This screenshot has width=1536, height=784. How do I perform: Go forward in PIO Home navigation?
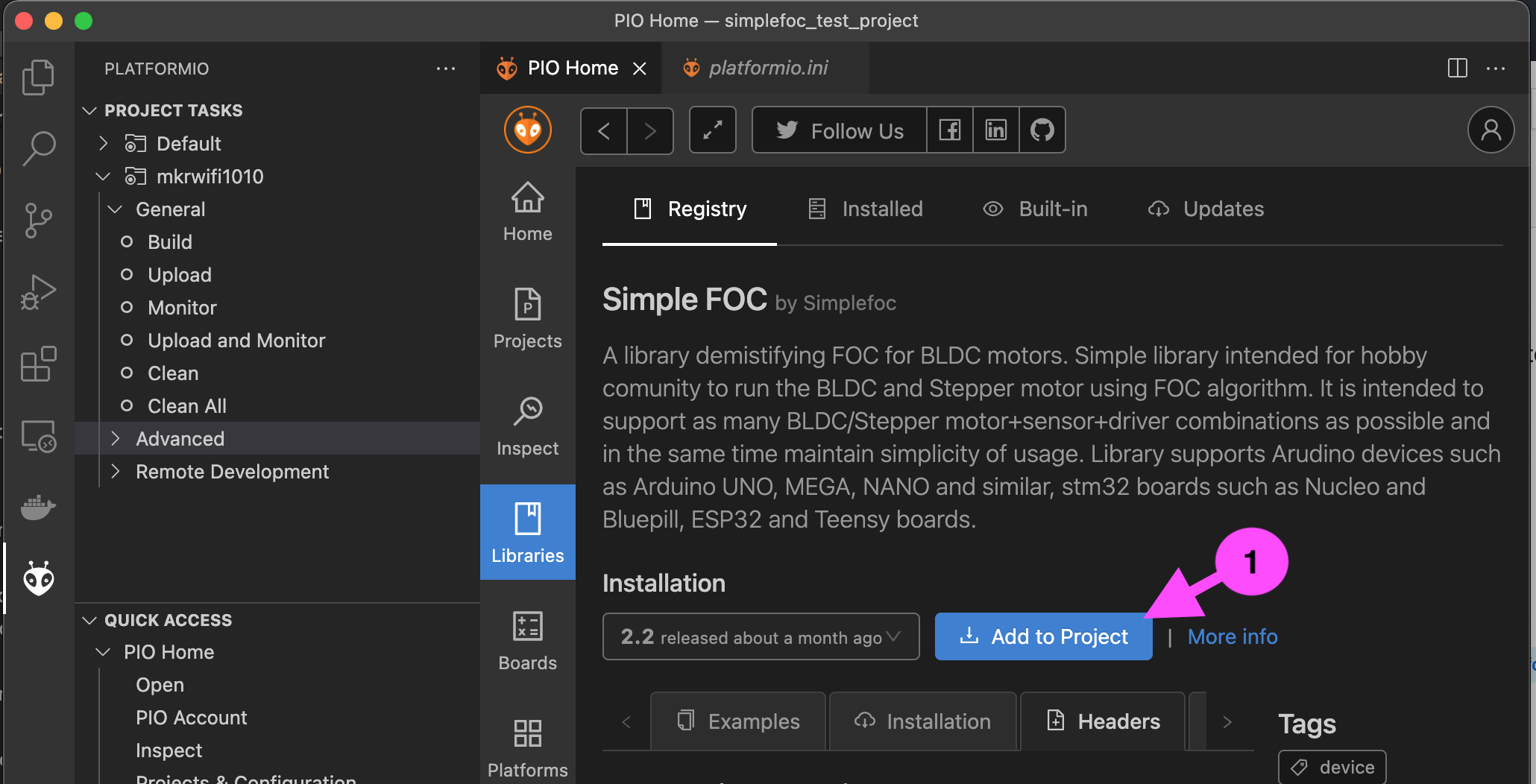tap(650, 131)
